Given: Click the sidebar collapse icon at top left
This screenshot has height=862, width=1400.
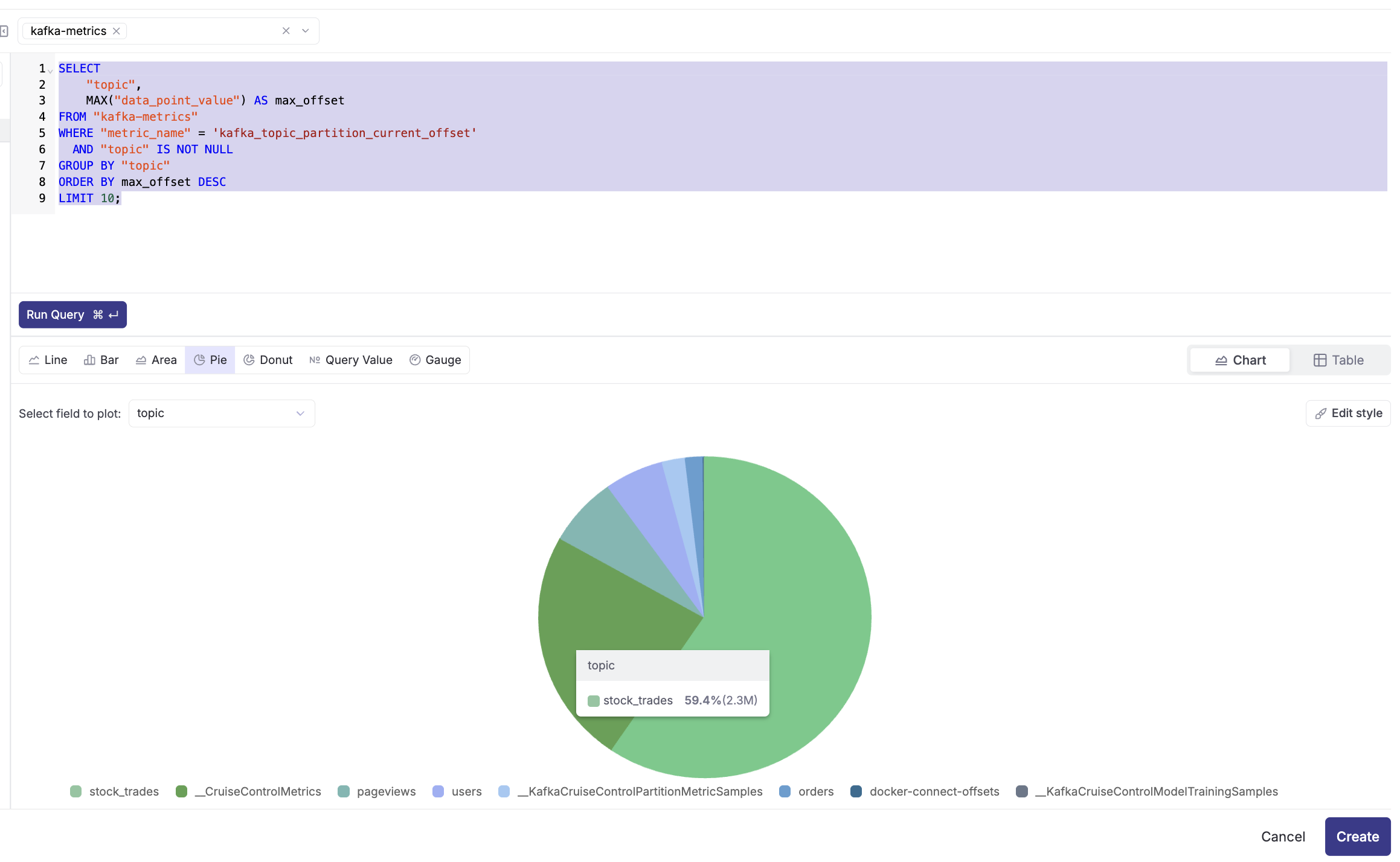Looking at the screenshot, I should (4, 31).
